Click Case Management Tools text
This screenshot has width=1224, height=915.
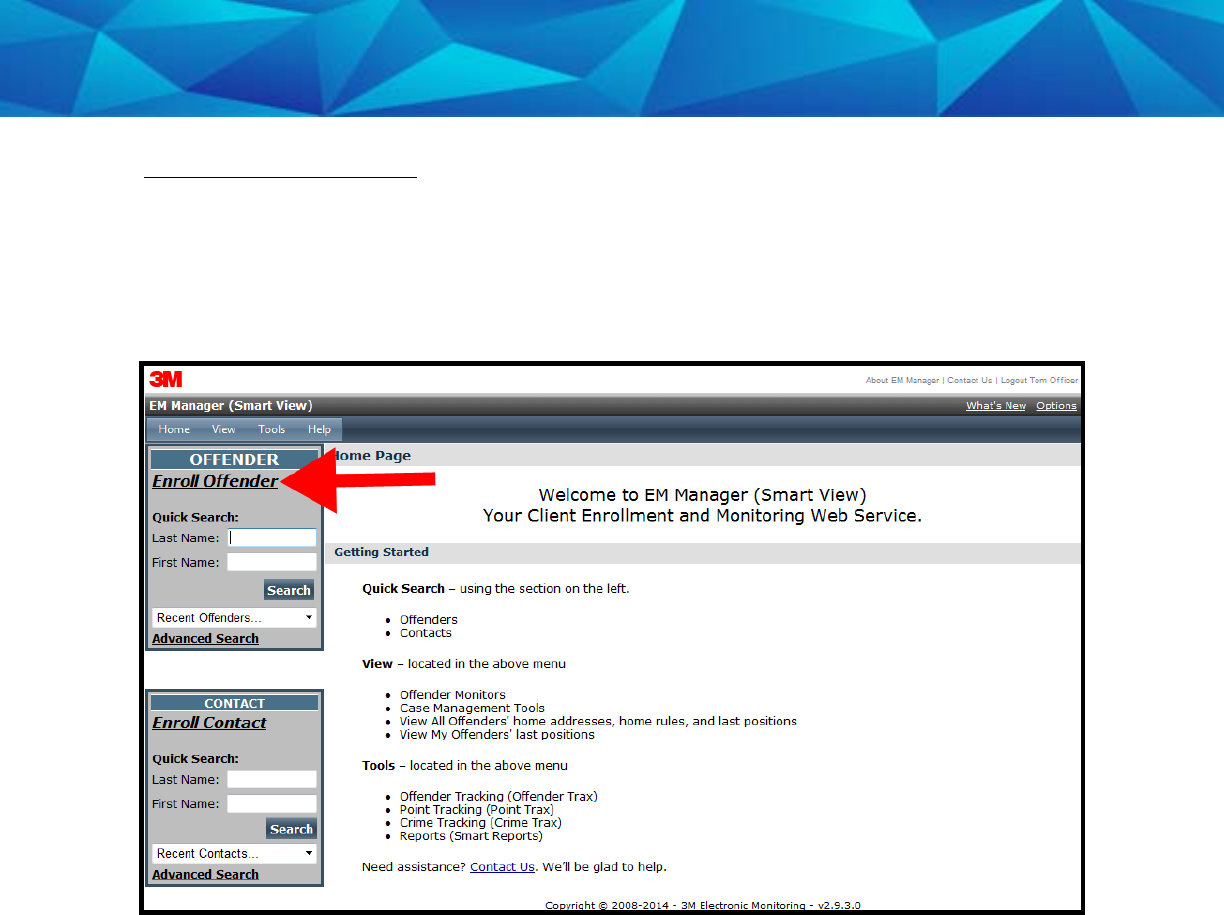click(472, 708)
